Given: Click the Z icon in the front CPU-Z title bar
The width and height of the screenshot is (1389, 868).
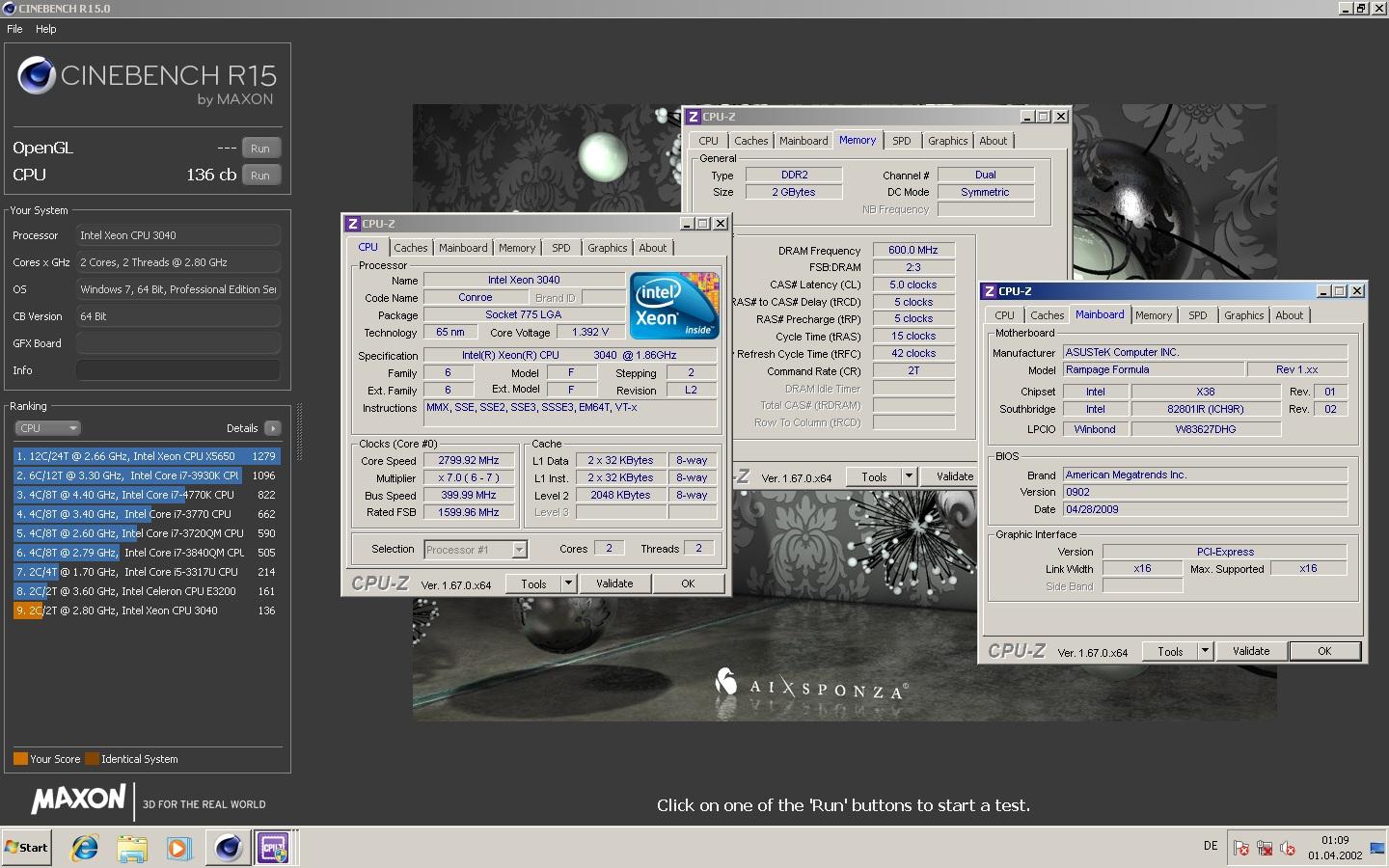Looking at the screenshot, I should (353, 224).
